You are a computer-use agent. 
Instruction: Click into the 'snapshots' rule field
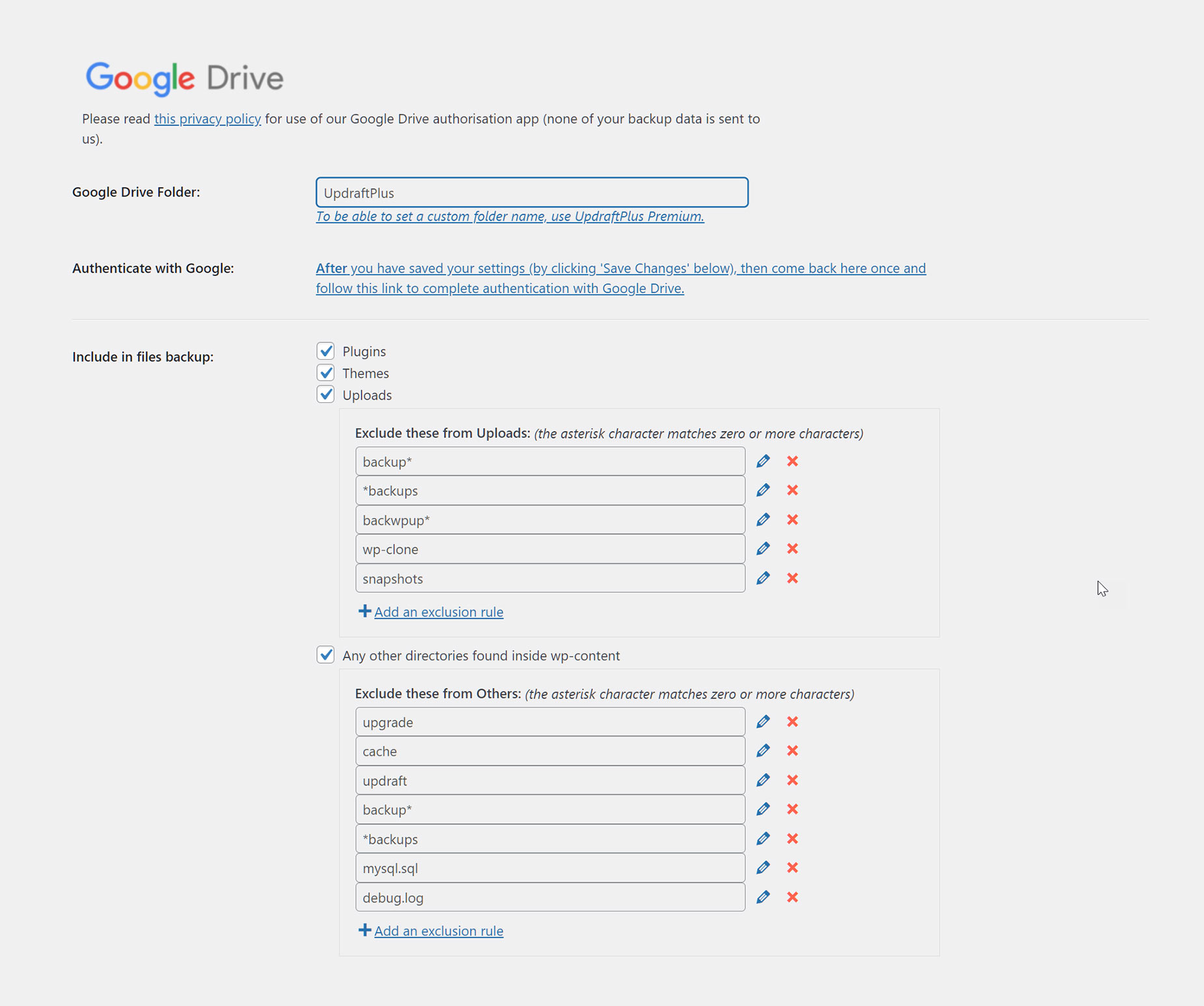click(x=550, y=578)
